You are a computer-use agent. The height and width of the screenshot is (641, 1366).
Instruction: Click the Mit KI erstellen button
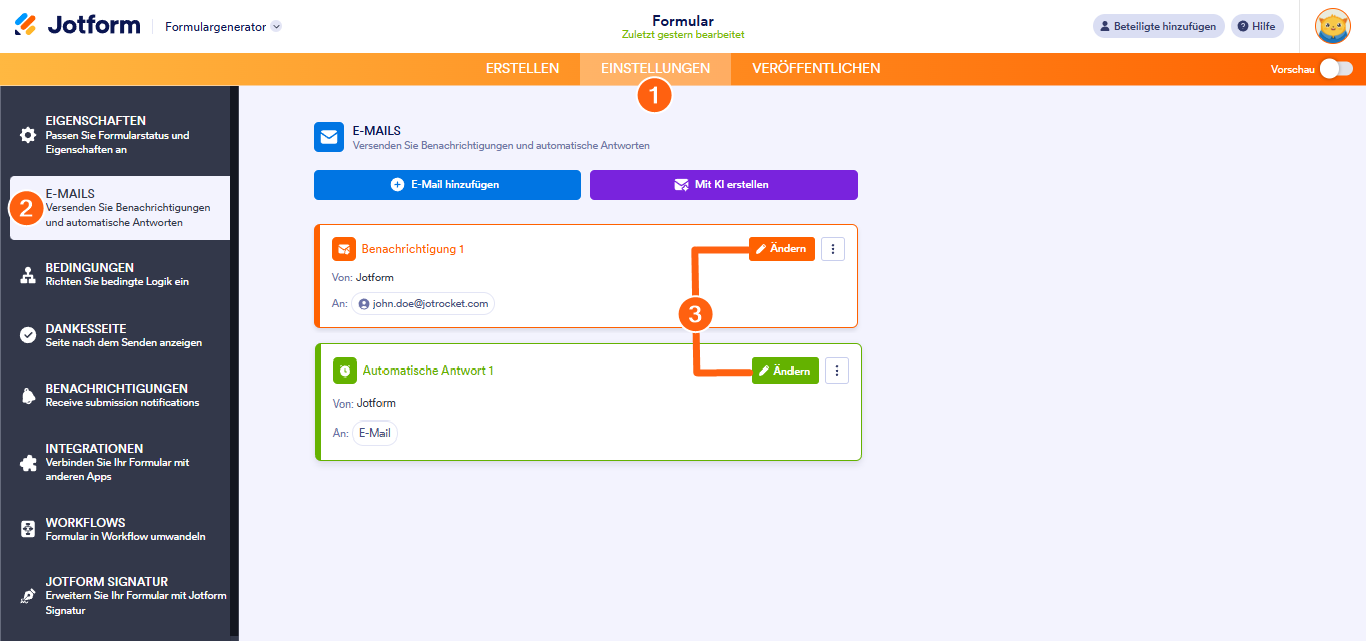[x=723, y=185]
